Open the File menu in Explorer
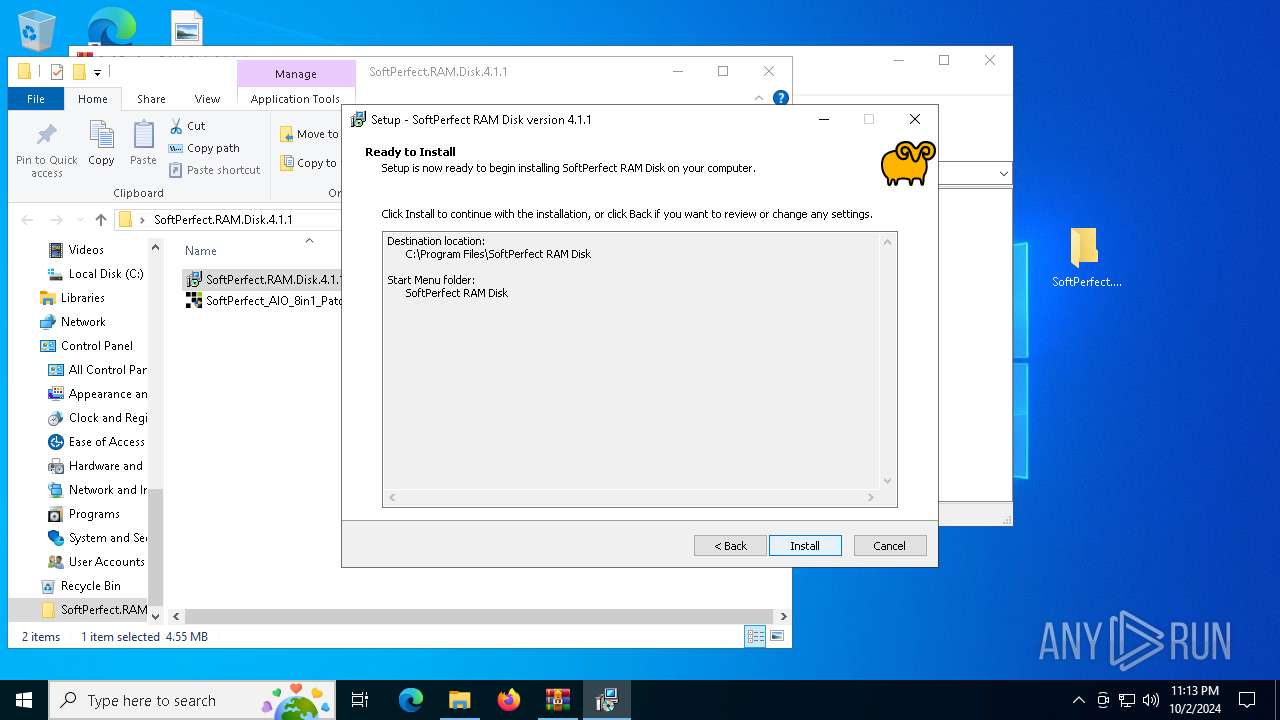This screenshot has height=720, width=1280. [x=36, y=99]
